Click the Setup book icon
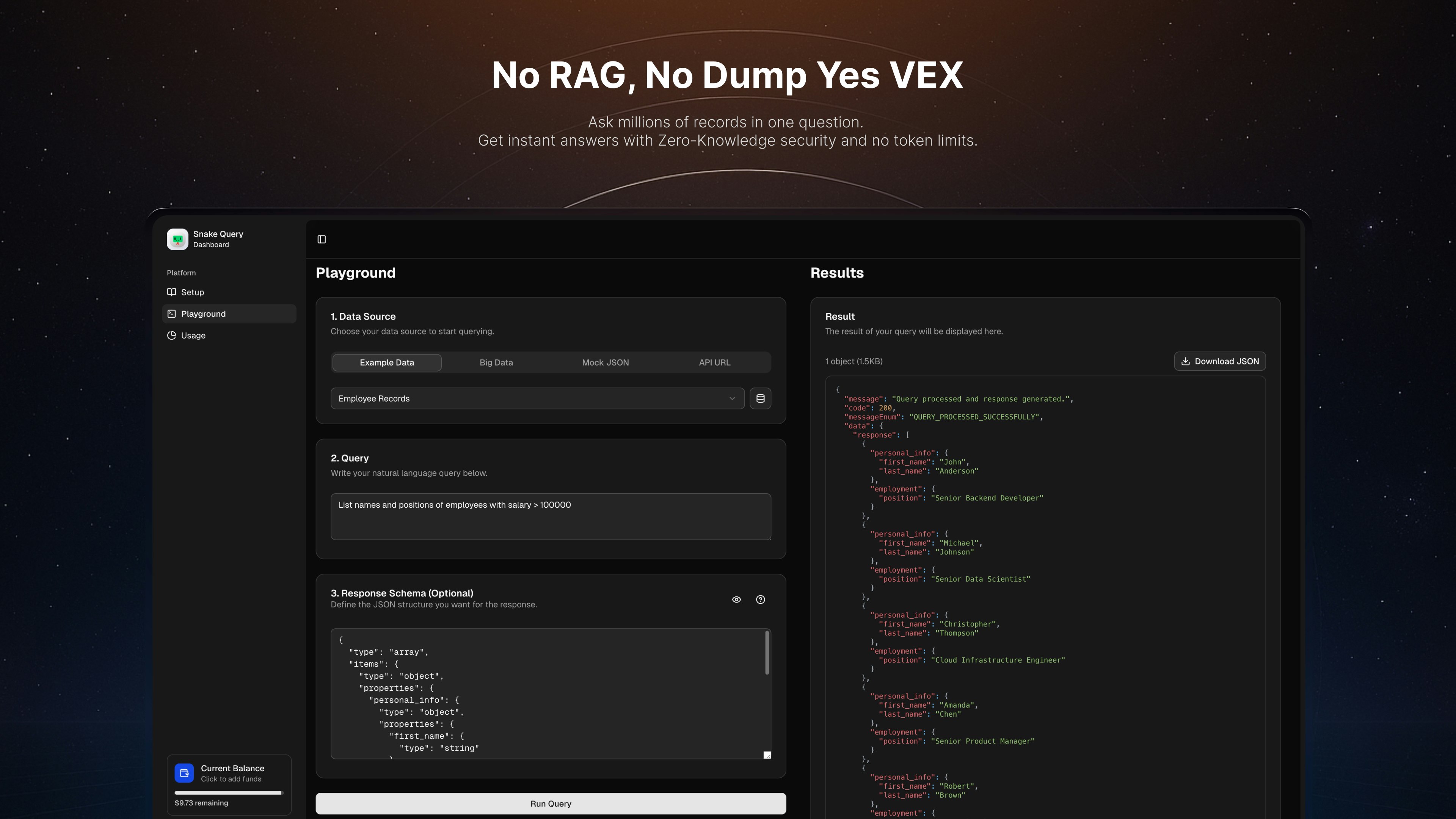Viewport: 1456px width, 819px height. pos(172,292)
